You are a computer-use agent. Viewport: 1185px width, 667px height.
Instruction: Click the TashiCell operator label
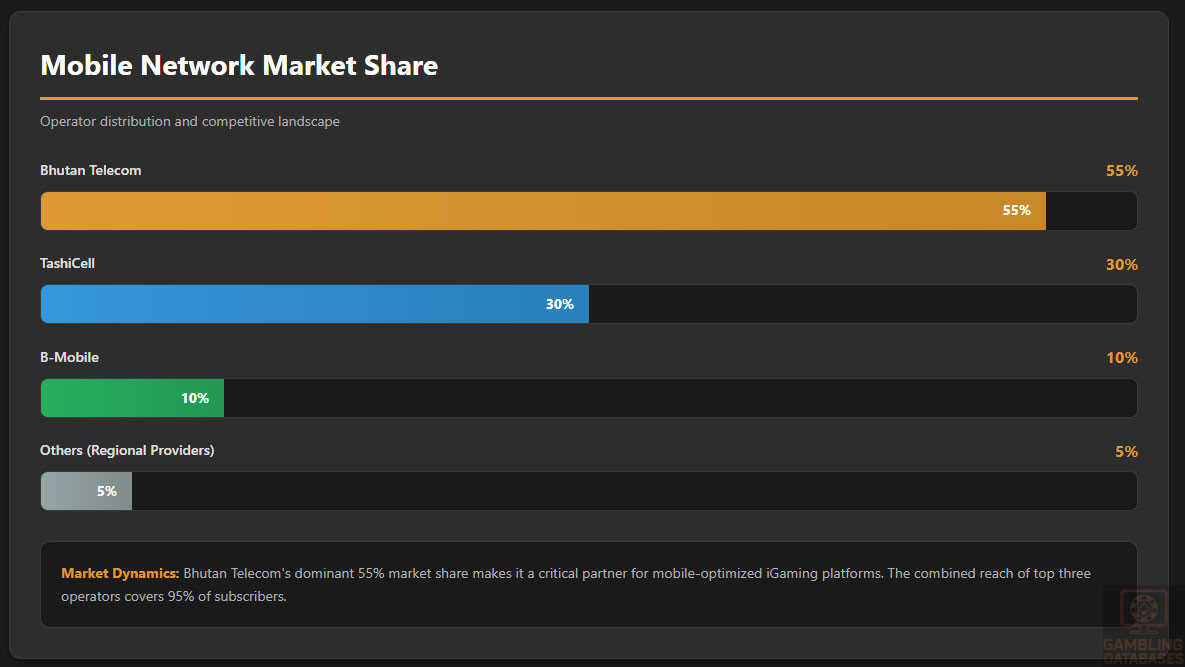click(68, 264)
